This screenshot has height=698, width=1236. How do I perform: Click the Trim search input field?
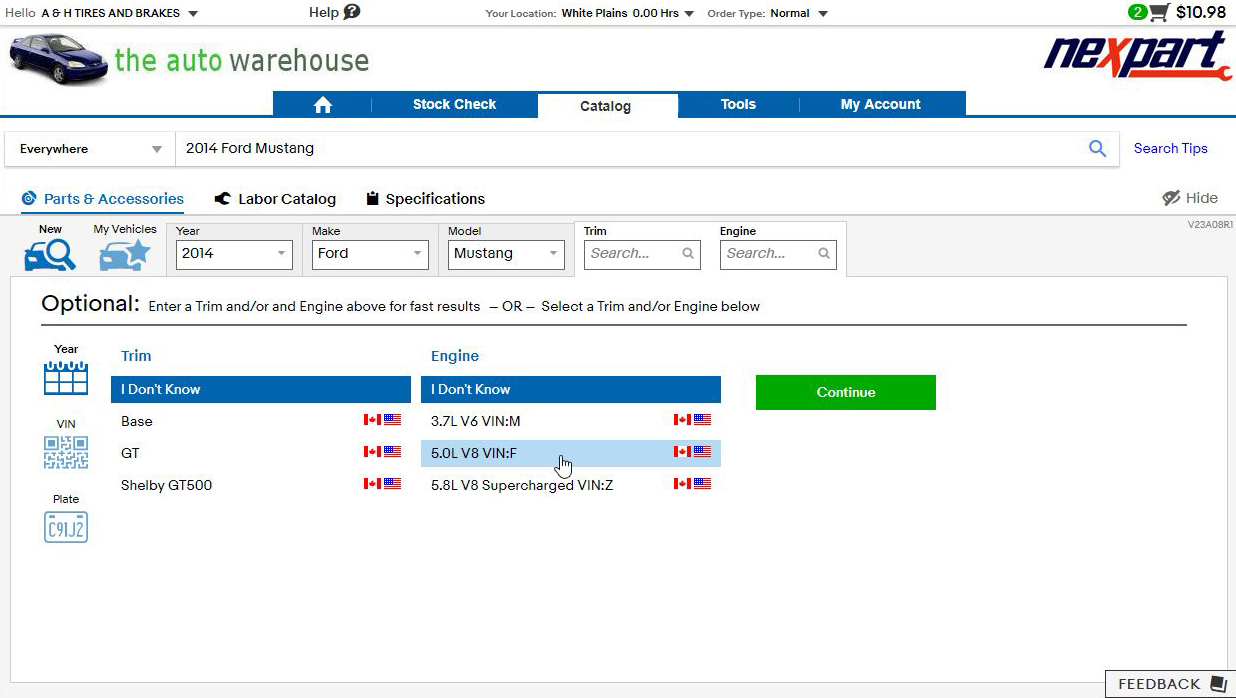[641, 254]
